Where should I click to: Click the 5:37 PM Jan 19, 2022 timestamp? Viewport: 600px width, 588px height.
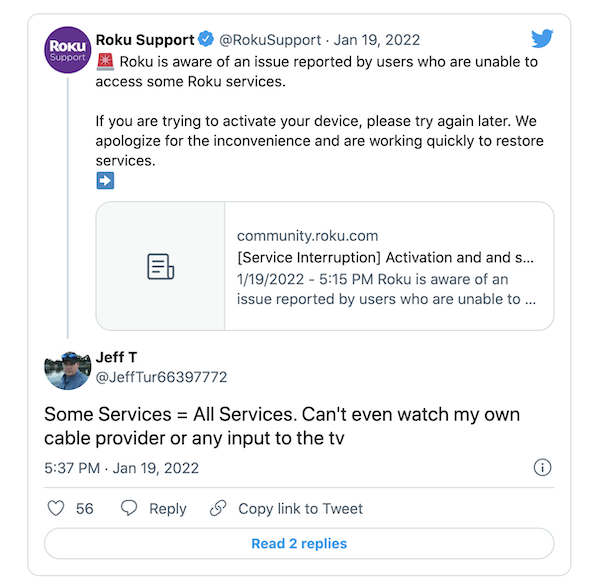click(x=121, y=468)
